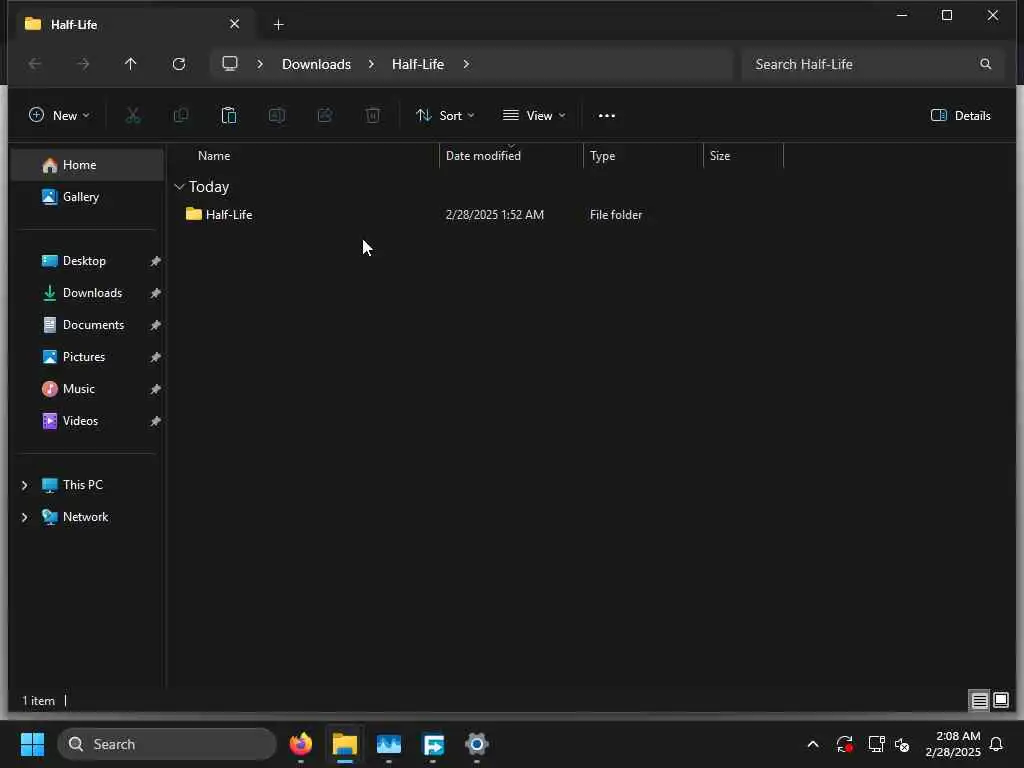The width and height of the screenshot is (1024, 768).
Task: Click the Back navigation arrow
Action: (x=35, y=64)
